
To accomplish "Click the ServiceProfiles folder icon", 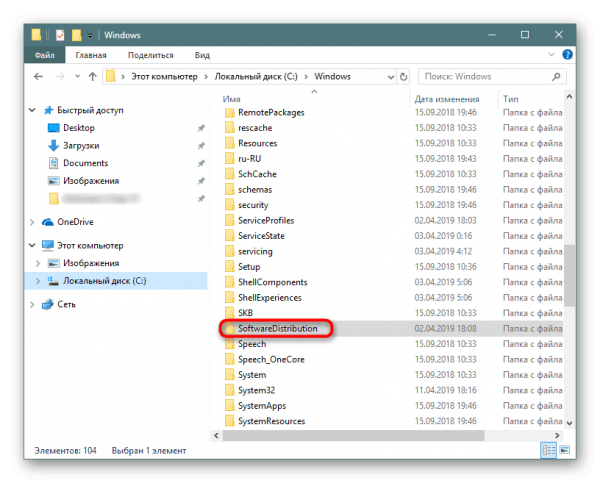I will pos(230,220).
